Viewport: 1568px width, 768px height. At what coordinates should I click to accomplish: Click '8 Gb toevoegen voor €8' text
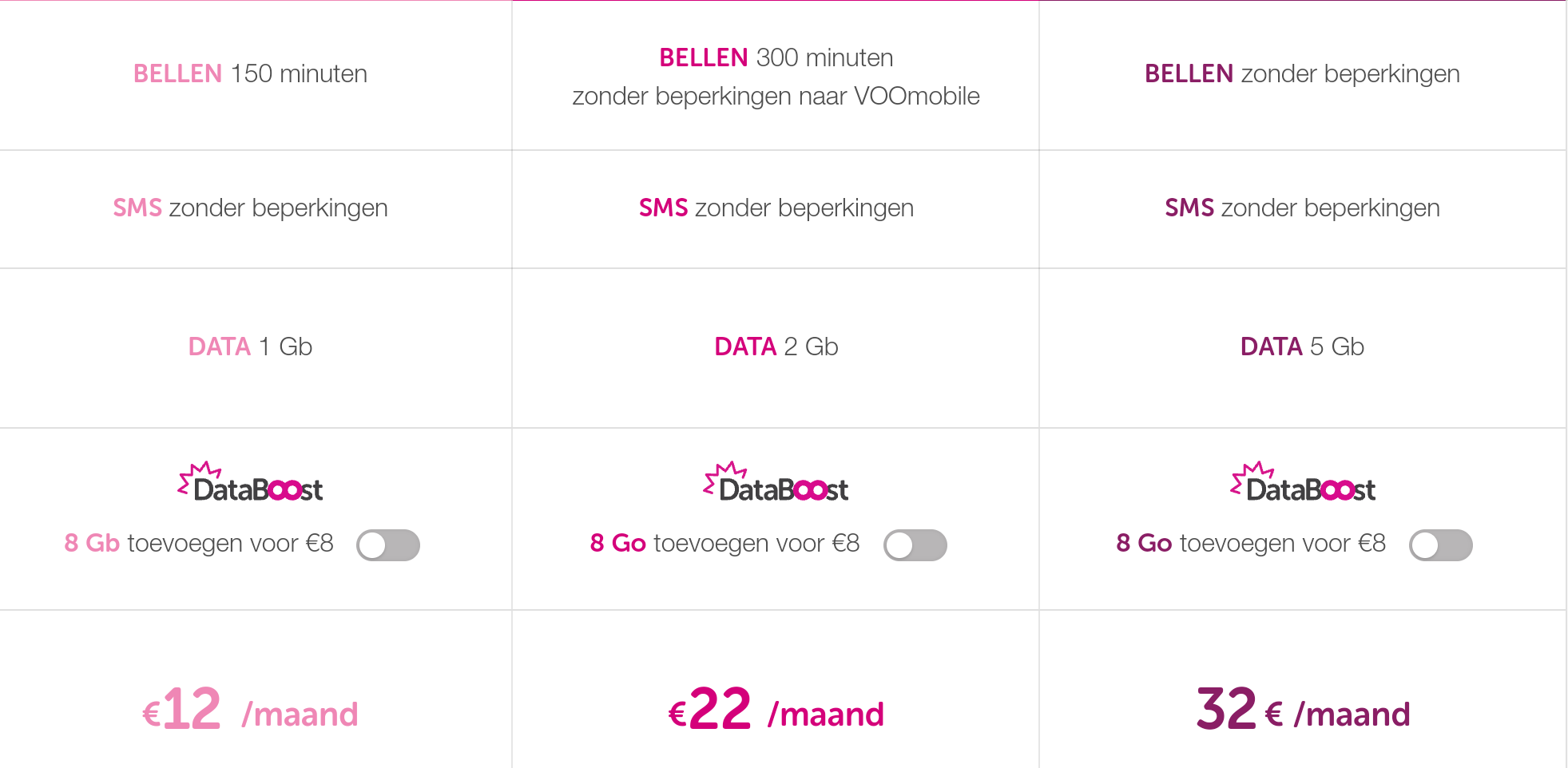point(199,543)
